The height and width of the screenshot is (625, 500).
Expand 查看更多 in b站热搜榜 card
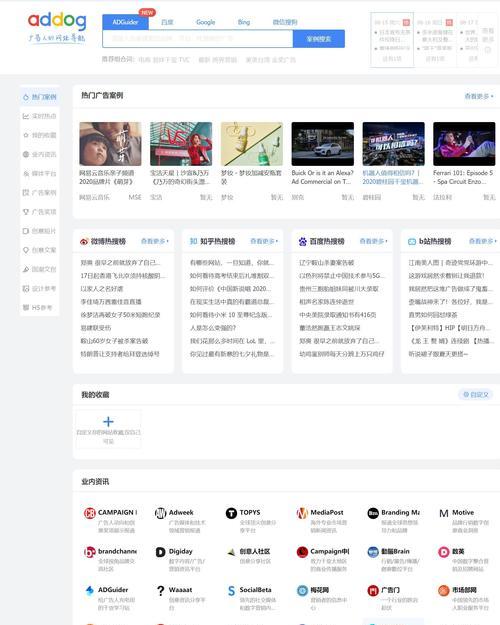(x=482, y=241)
